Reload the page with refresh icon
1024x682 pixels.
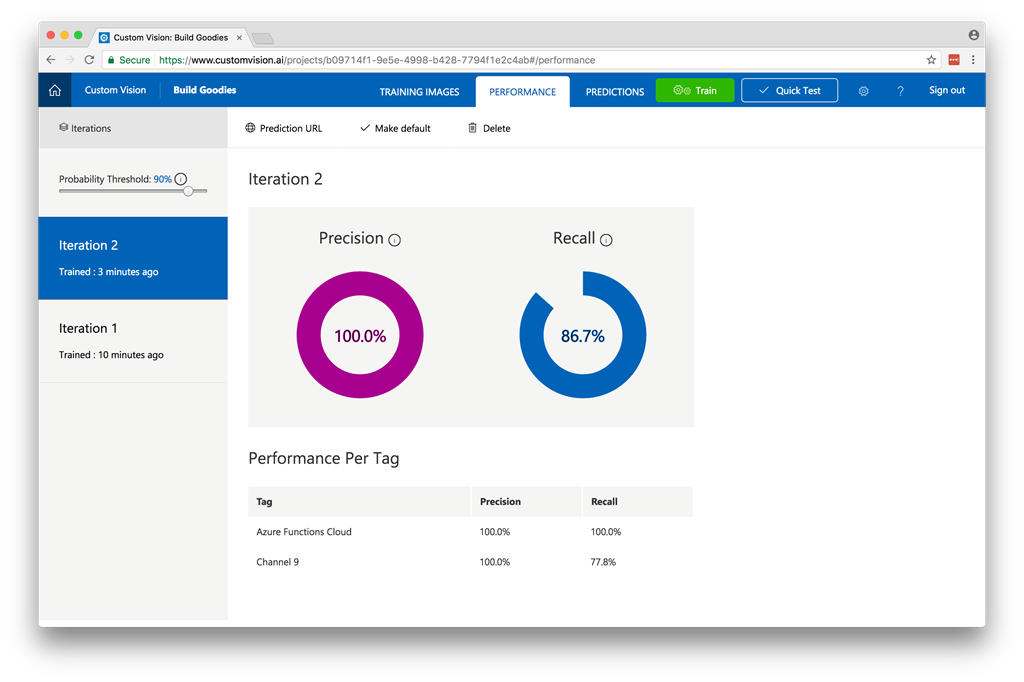point(89,59)
